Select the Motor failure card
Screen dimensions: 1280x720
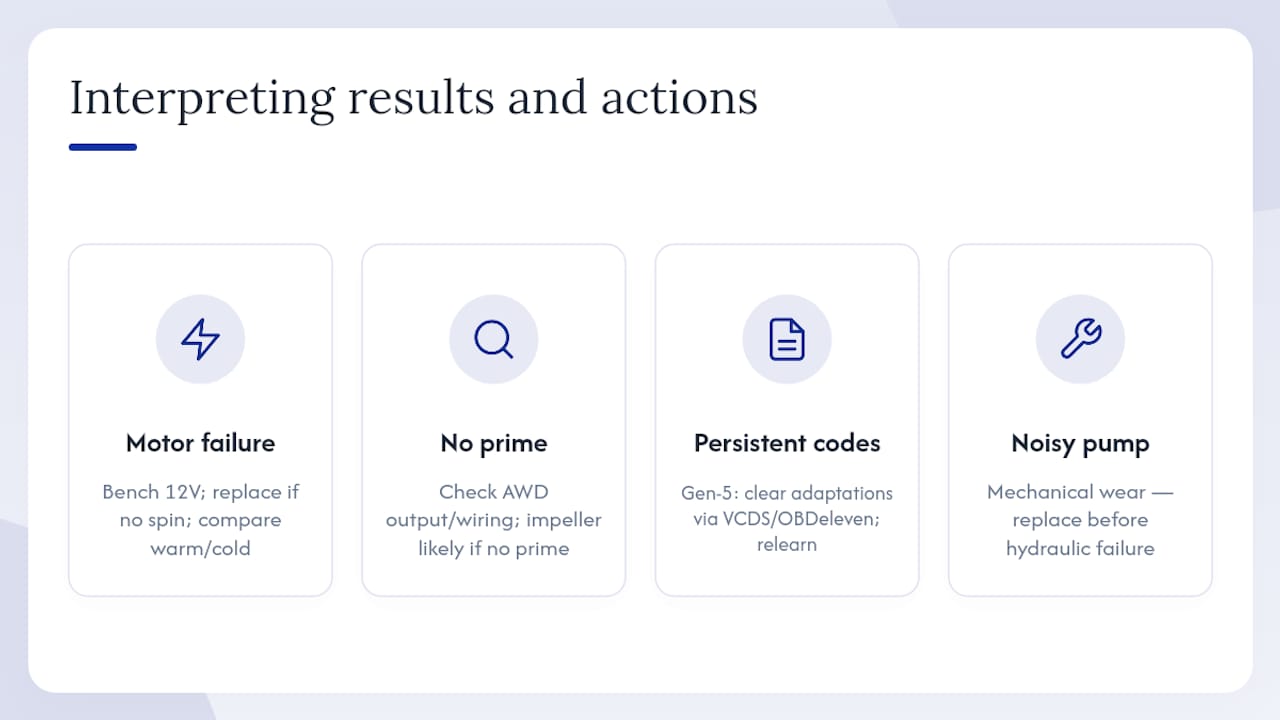click(x=200, y=420)
